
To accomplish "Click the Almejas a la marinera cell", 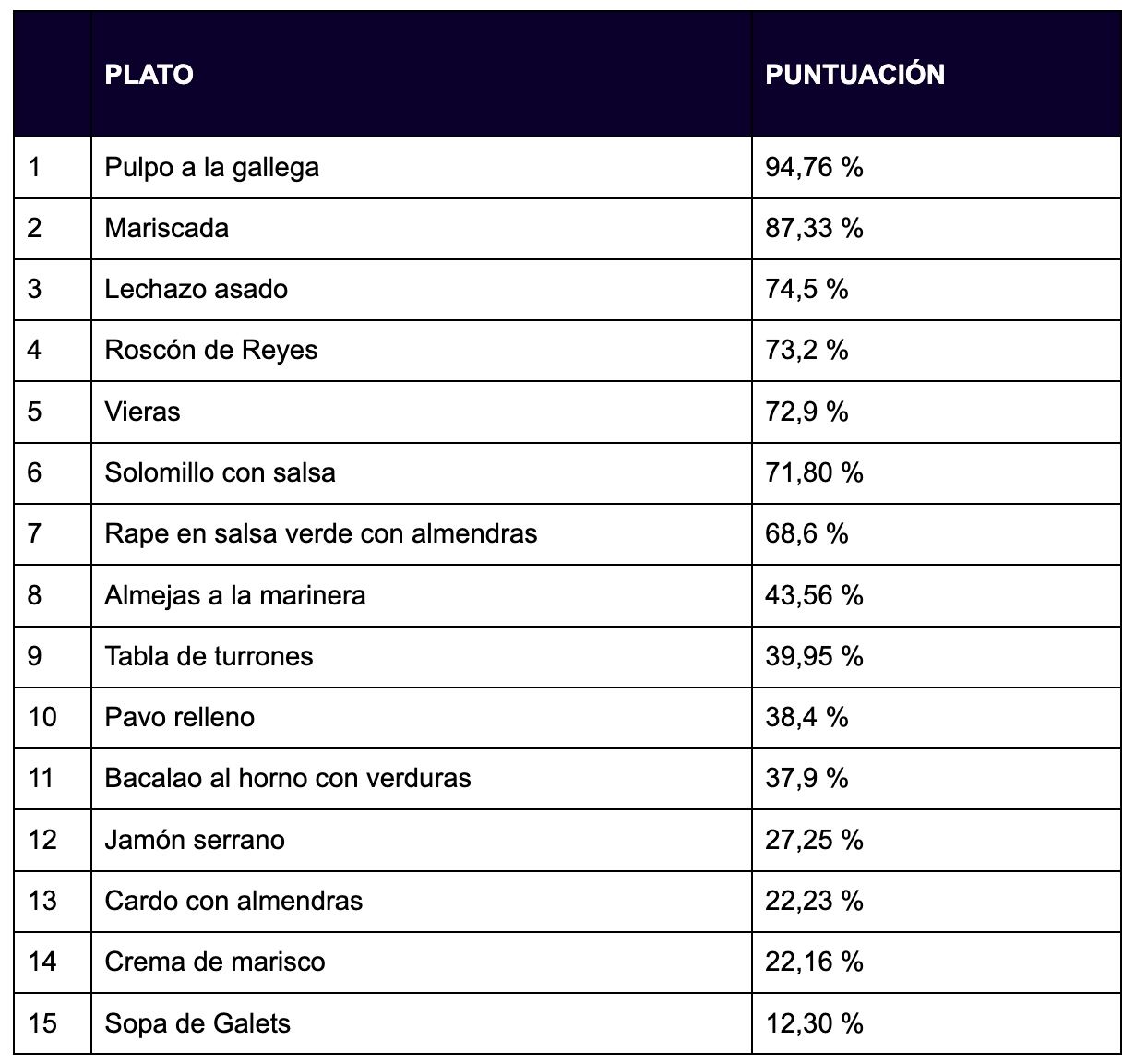I will [235, 595].
